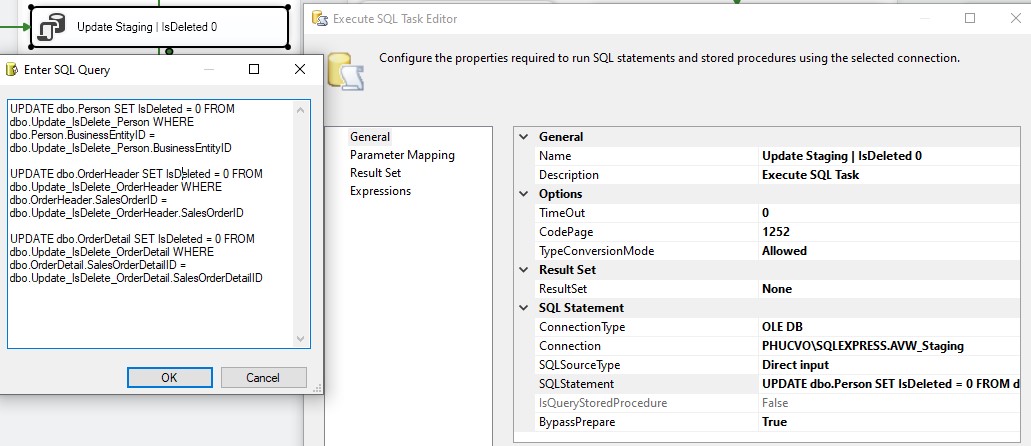Select the Connection property label
The width and height of the screenshot is (1031, 446).
[569, 346]
